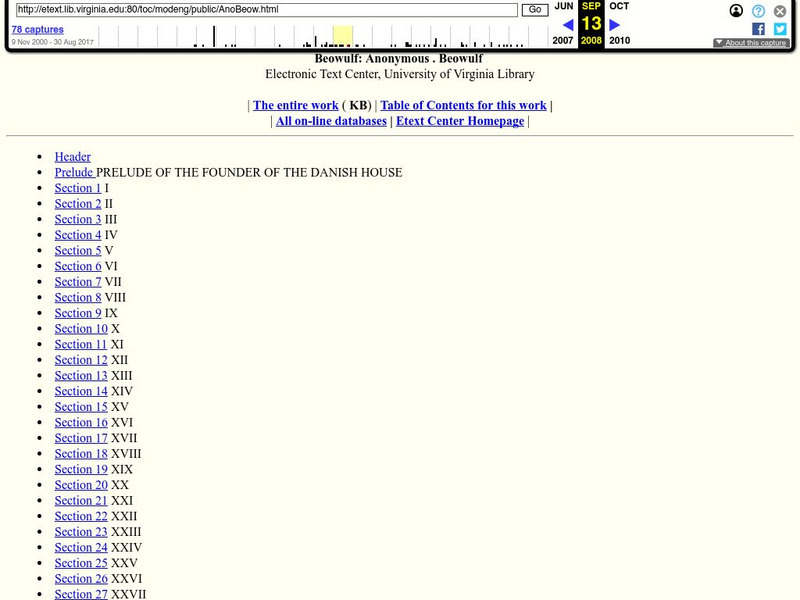Open Table of Contents for this work
This screenshot has height=600, width=800.
click(463, 105)
